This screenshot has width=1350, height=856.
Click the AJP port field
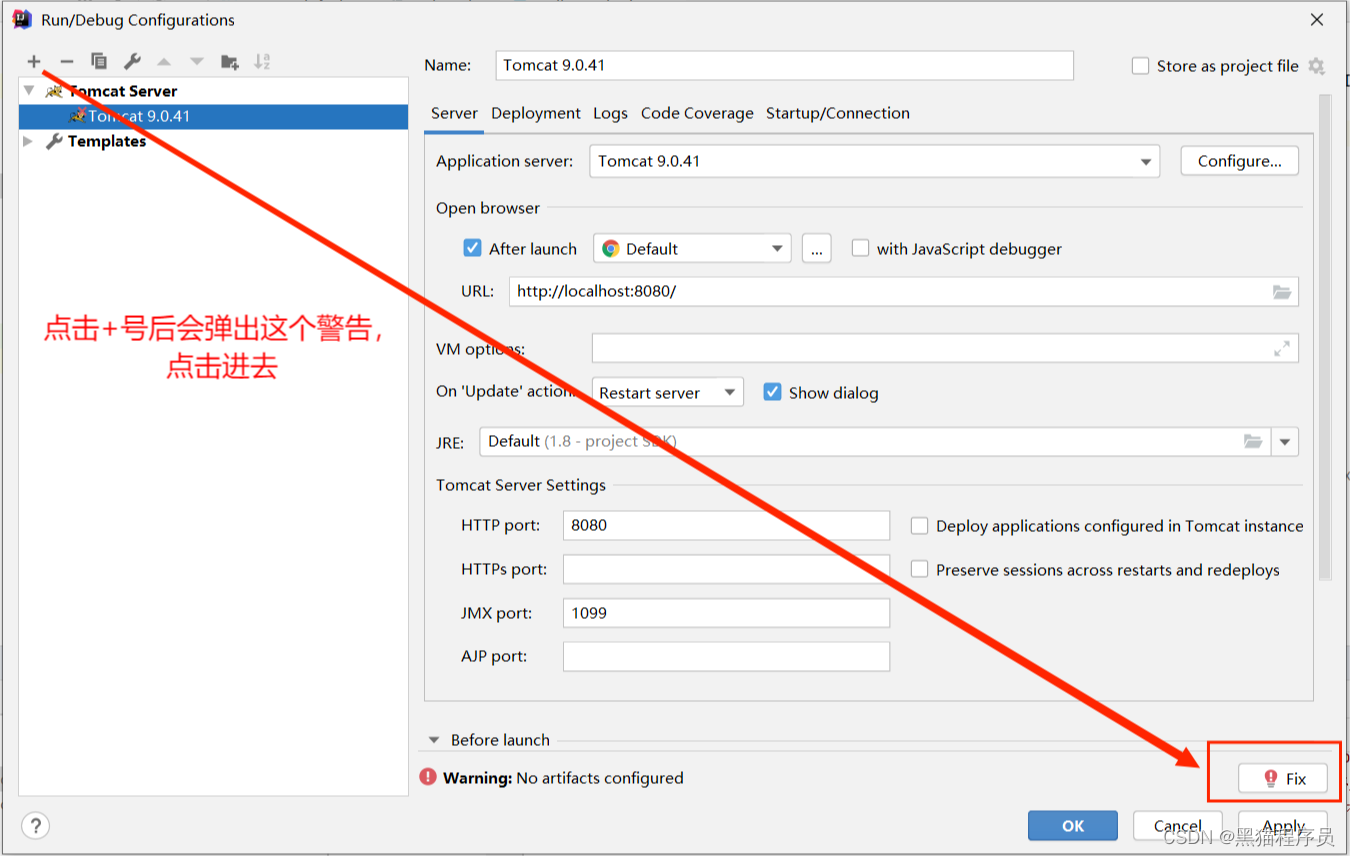click(726, 656)
